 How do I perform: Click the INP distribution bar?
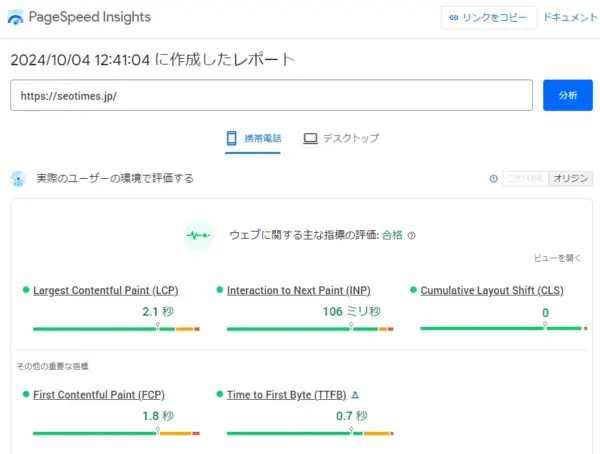[x=310, y=329]
